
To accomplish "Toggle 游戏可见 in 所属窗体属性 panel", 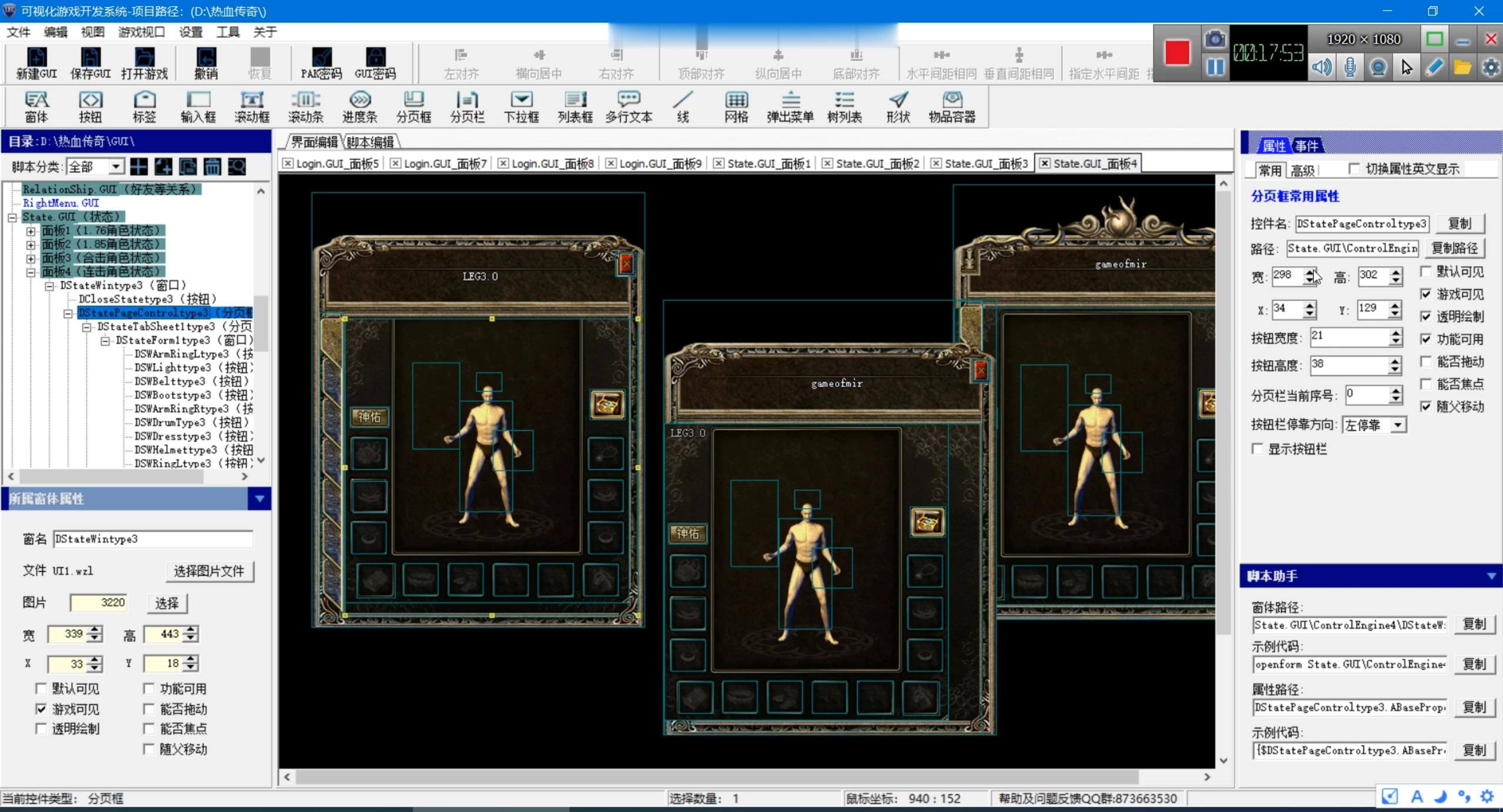I will pyautogui.click(x=41, y=709).
